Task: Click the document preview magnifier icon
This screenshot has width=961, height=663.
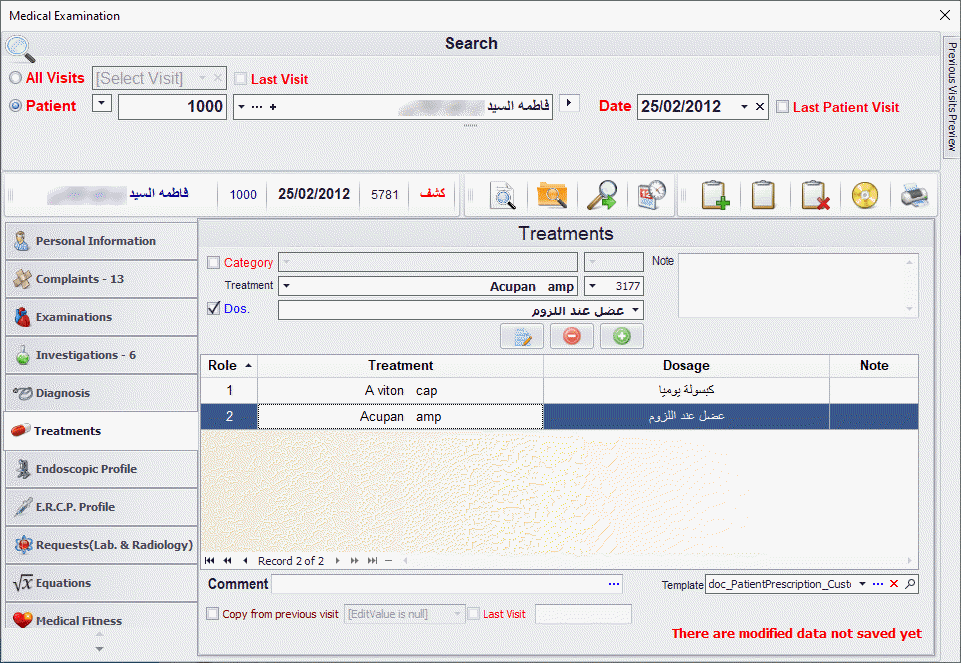Action: (503, 195)
